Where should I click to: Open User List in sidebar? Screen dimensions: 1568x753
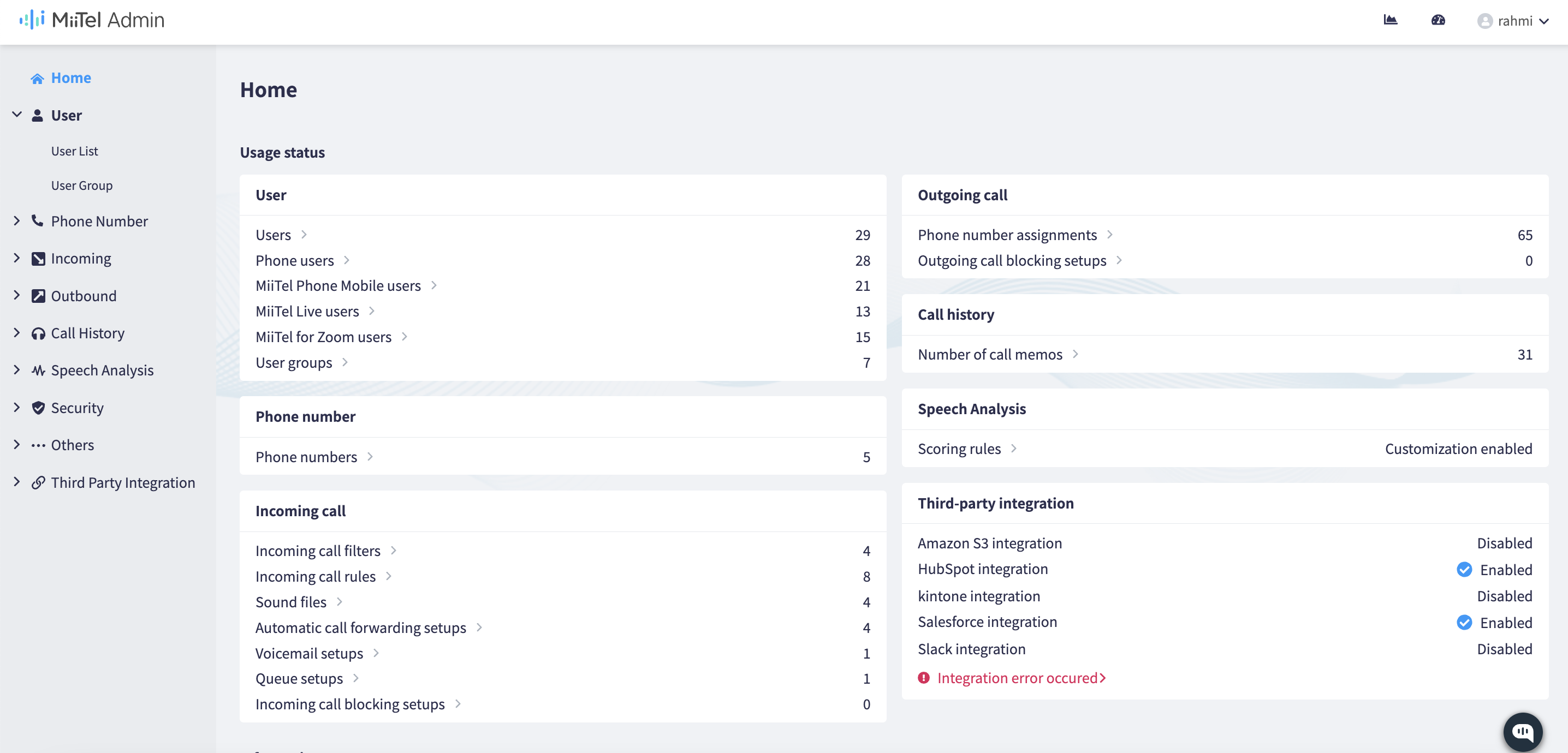[74, 151]
